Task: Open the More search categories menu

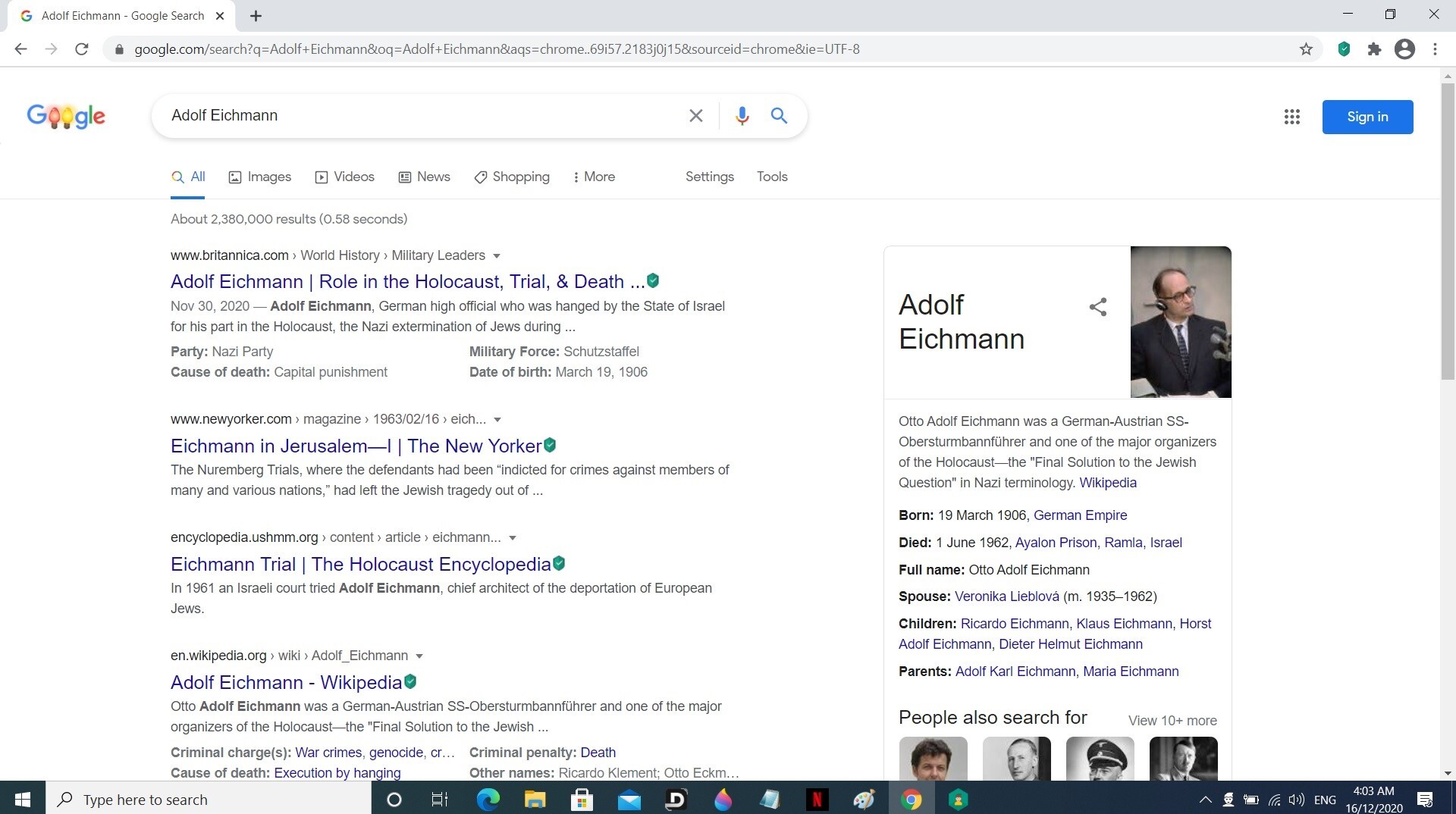Action: pyautogui.click(x=594, y=177)
